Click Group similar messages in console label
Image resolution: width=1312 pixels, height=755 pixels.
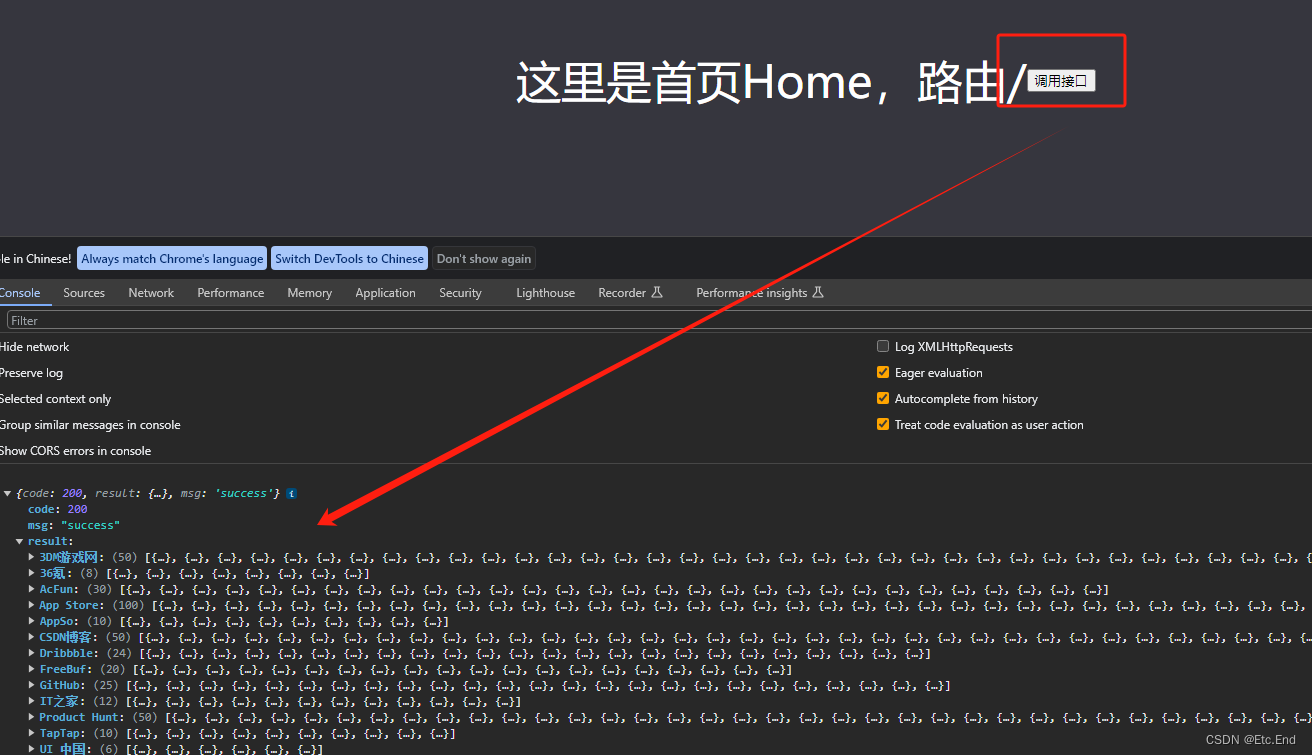90,425
